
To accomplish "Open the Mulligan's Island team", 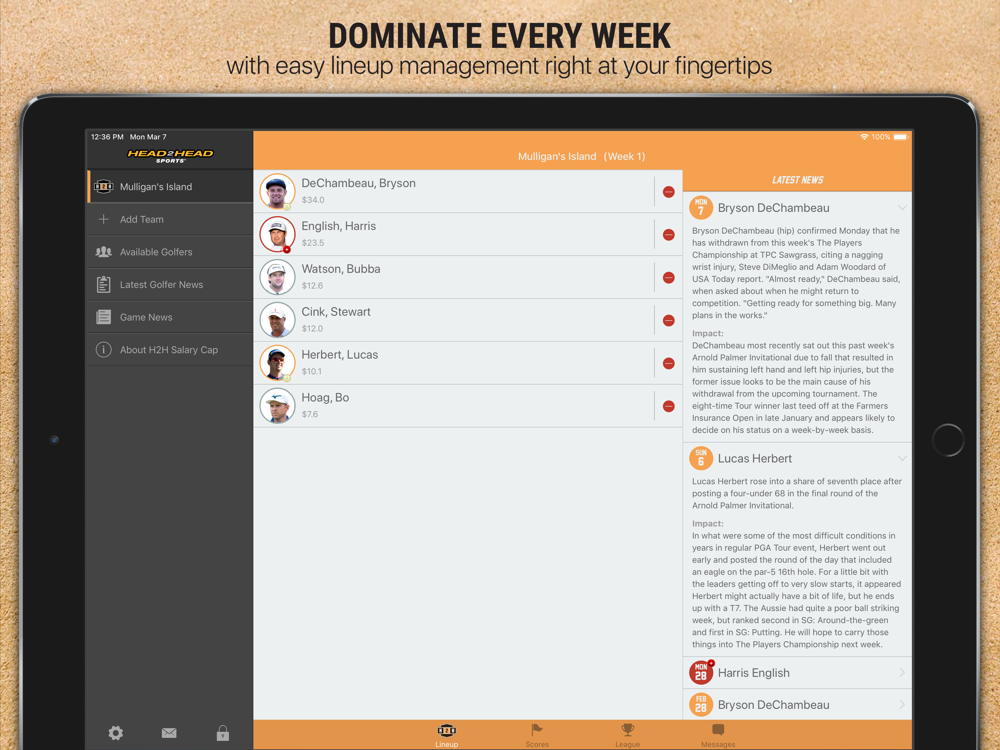I will (170, 187).
